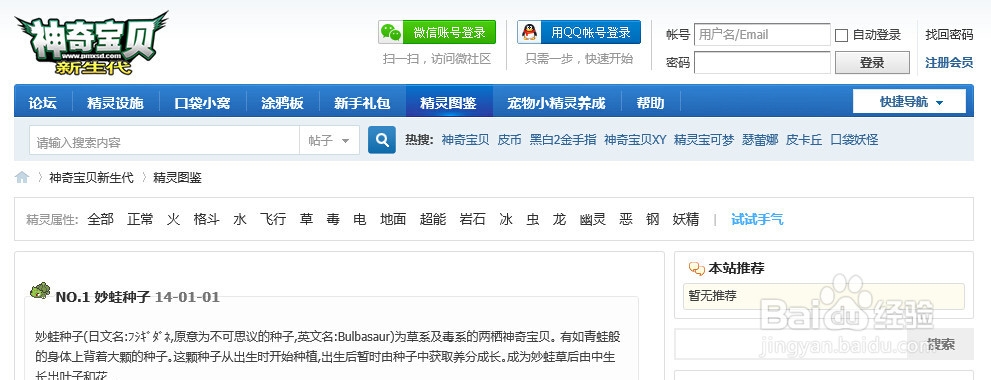
Task: Open the 口袋小窝 nav tab
Action: 202,103
